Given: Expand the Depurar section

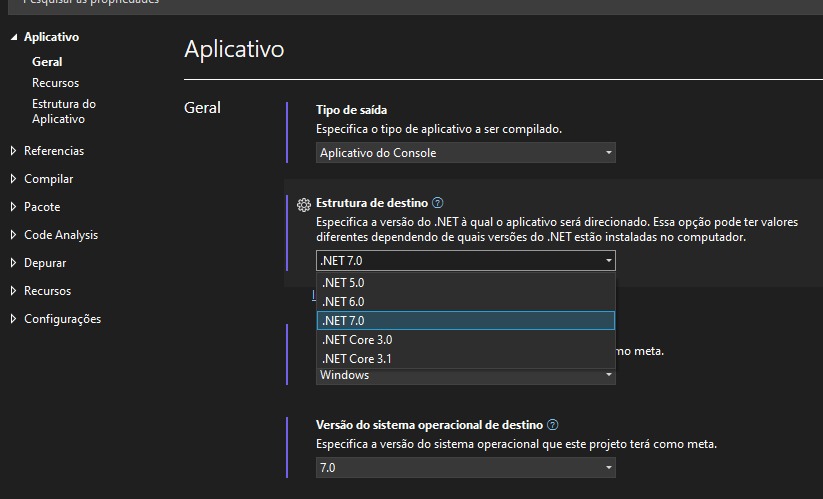Looking at the screenshot, I should point(14,262).
